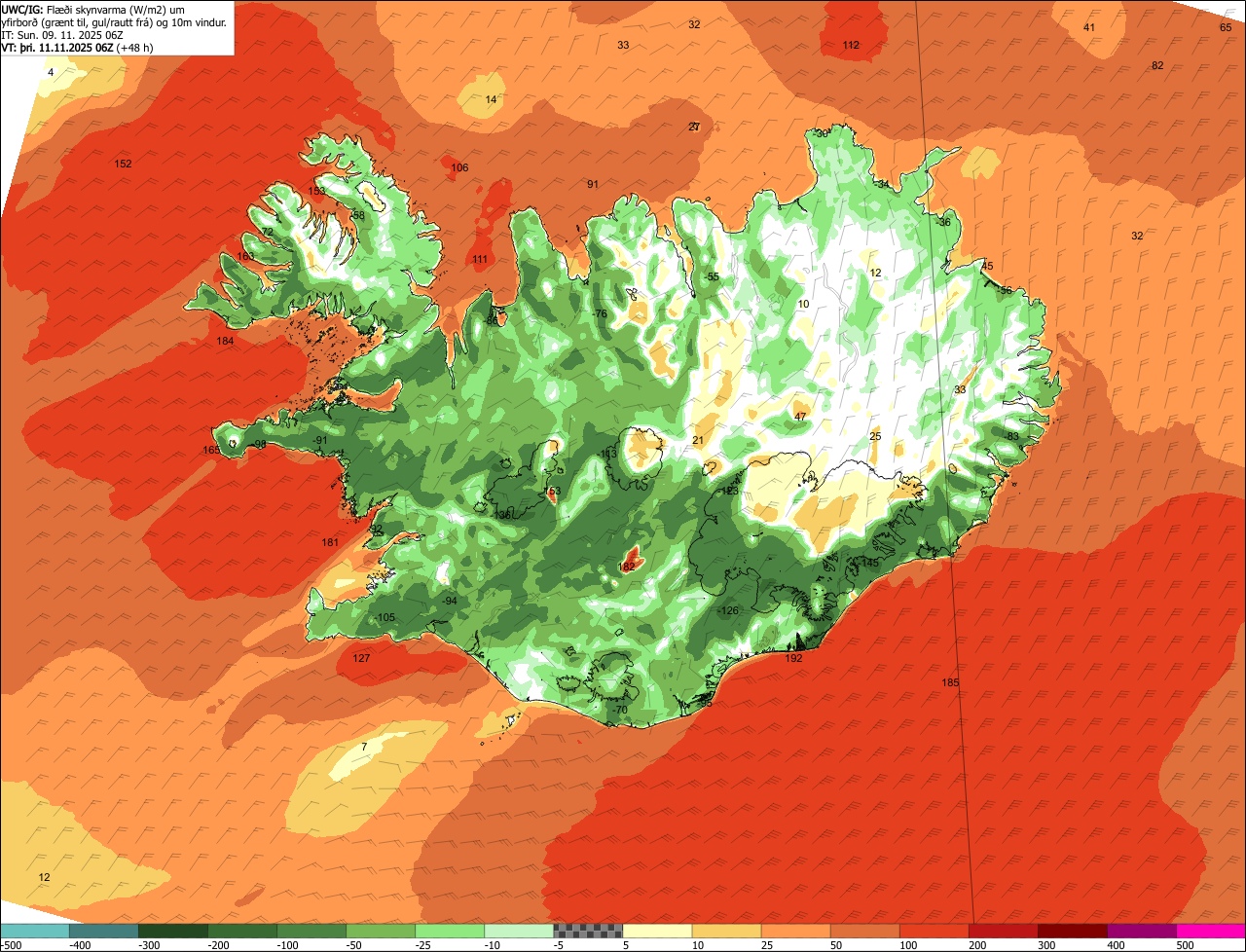Pick the purple 400 to 500 legend swatch
Image resolution: width=1246 pixels, height=952 pixels.
point(1141,931)
